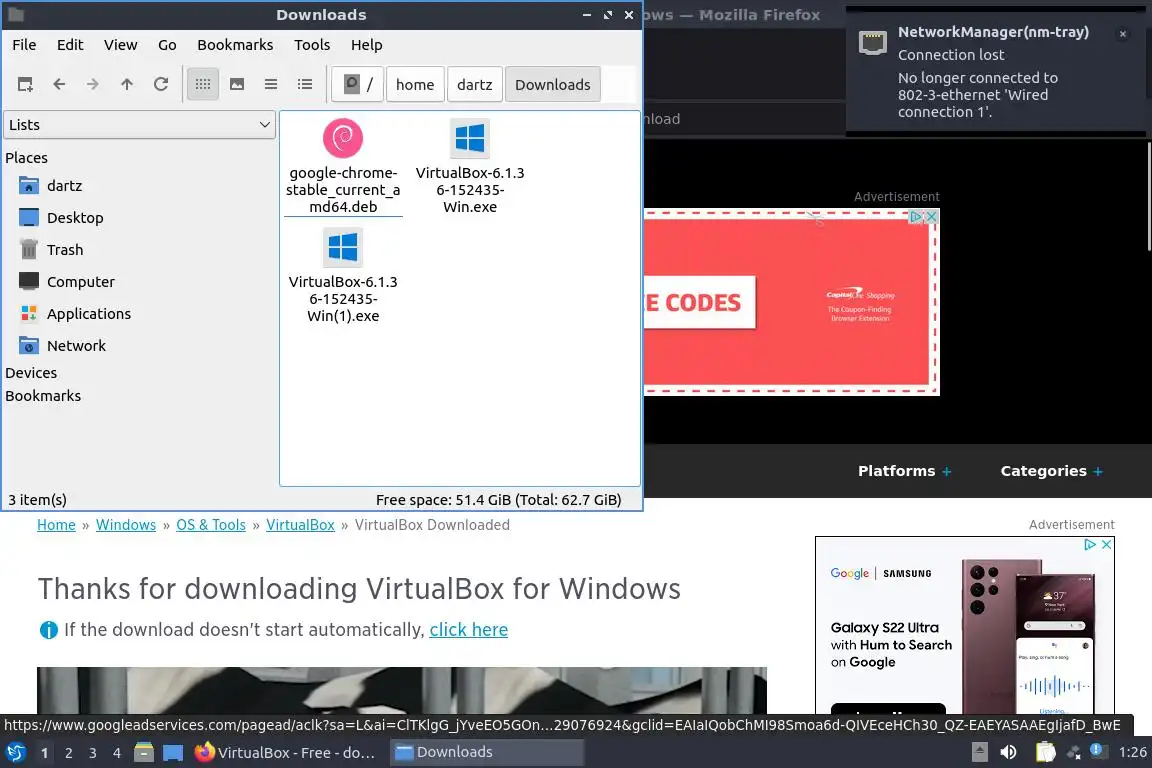Click the 'OS & Tools' breadcrumb link

coord(211,525)
